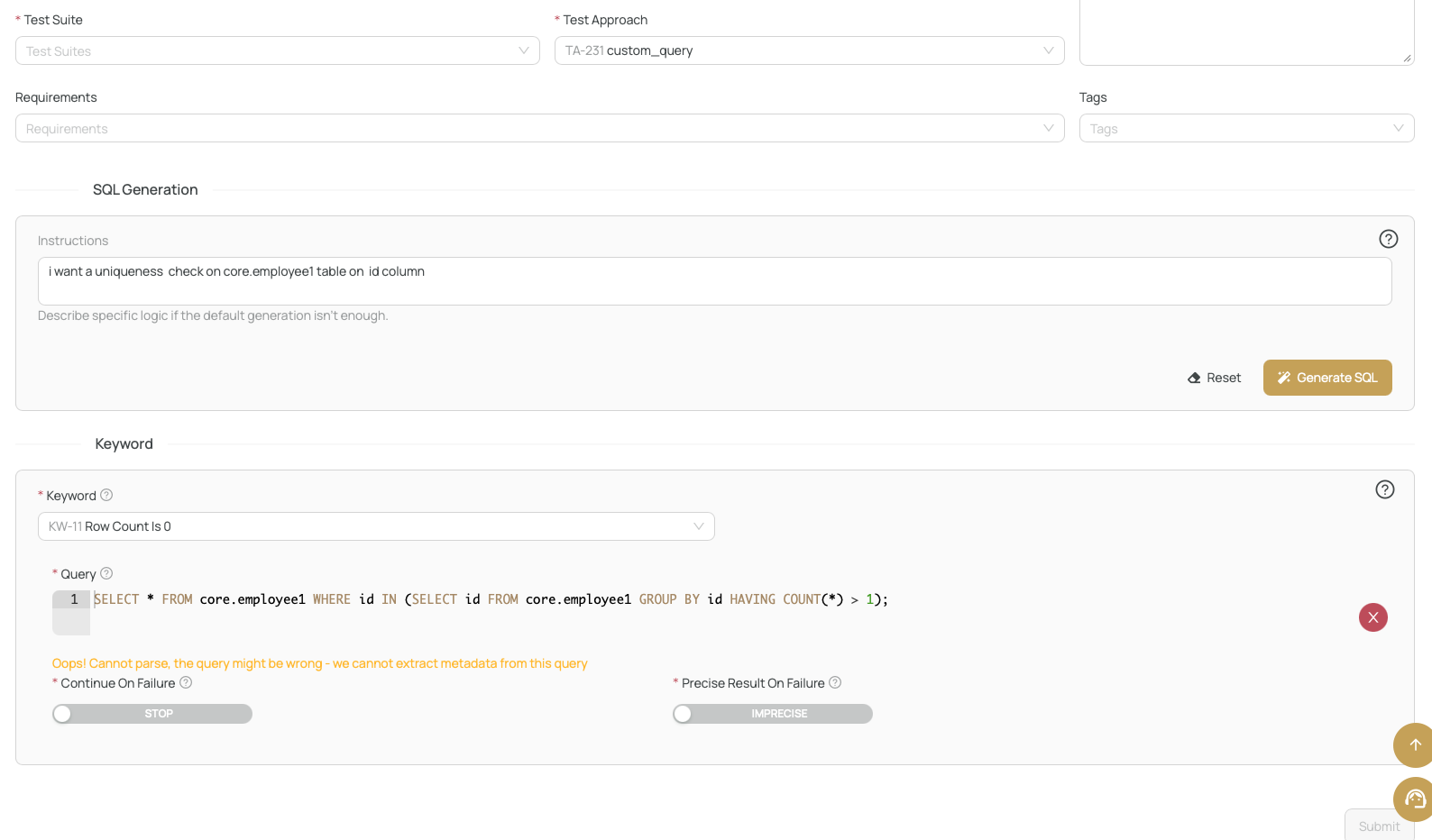Open the Test Suites dropdown
This screenshot has width=1432, height=840.
pyautogui.click(x=278, y=50)
